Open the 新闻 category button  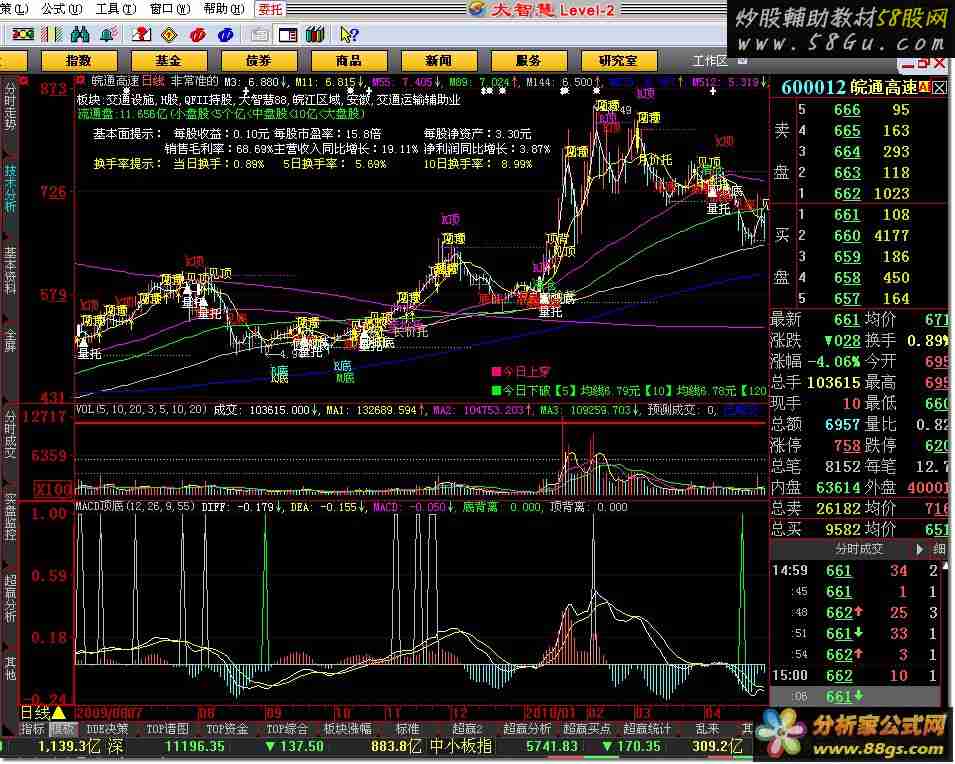[x=439, y=60]
